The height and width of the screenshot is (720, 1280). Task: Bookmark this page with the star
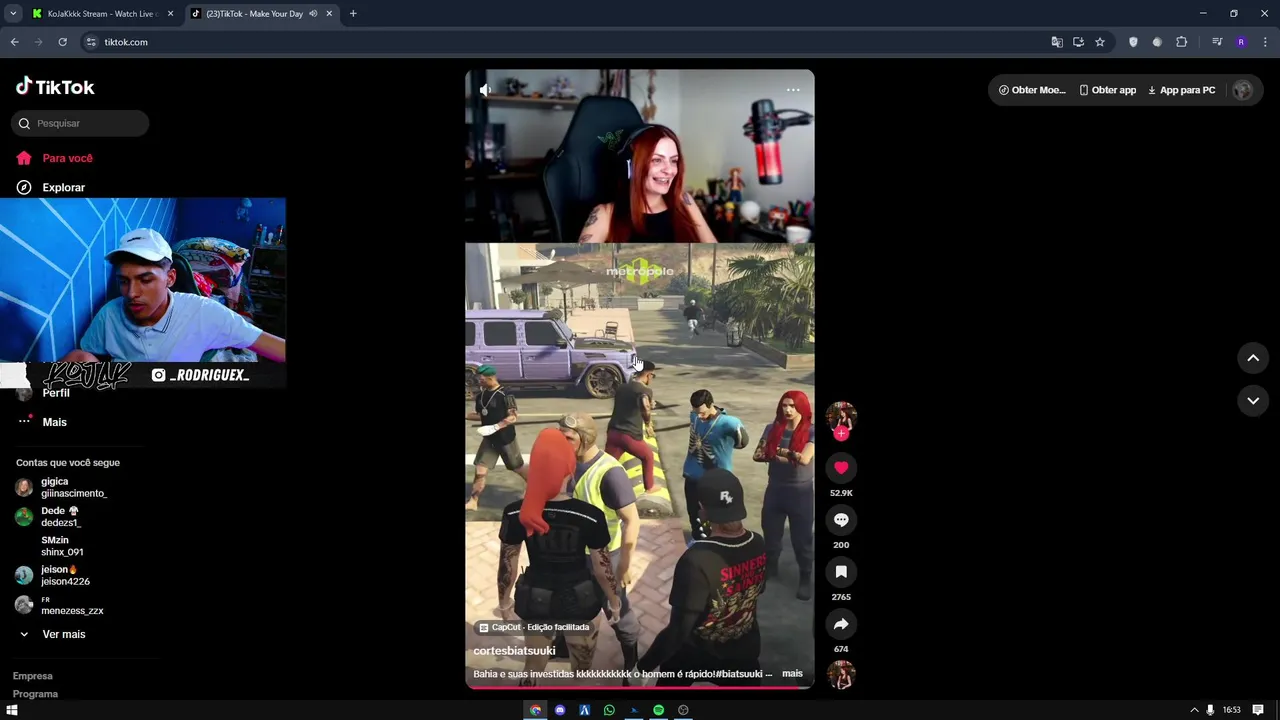pyautogui.click(x=1100, y=42)
